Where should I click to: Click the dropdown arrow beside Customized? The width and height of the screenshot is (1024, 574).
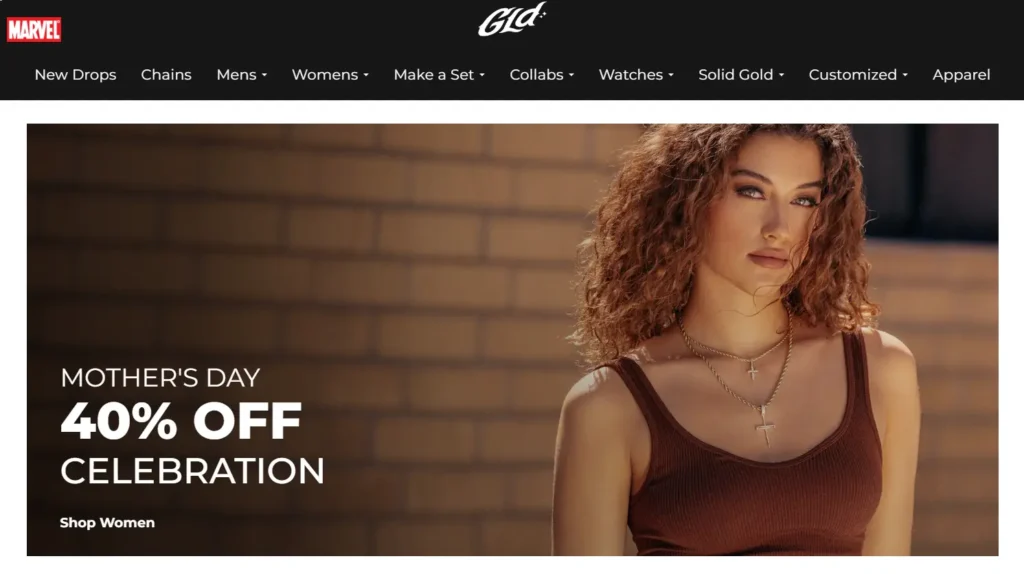pyautogui.click(x=904, y=75)
